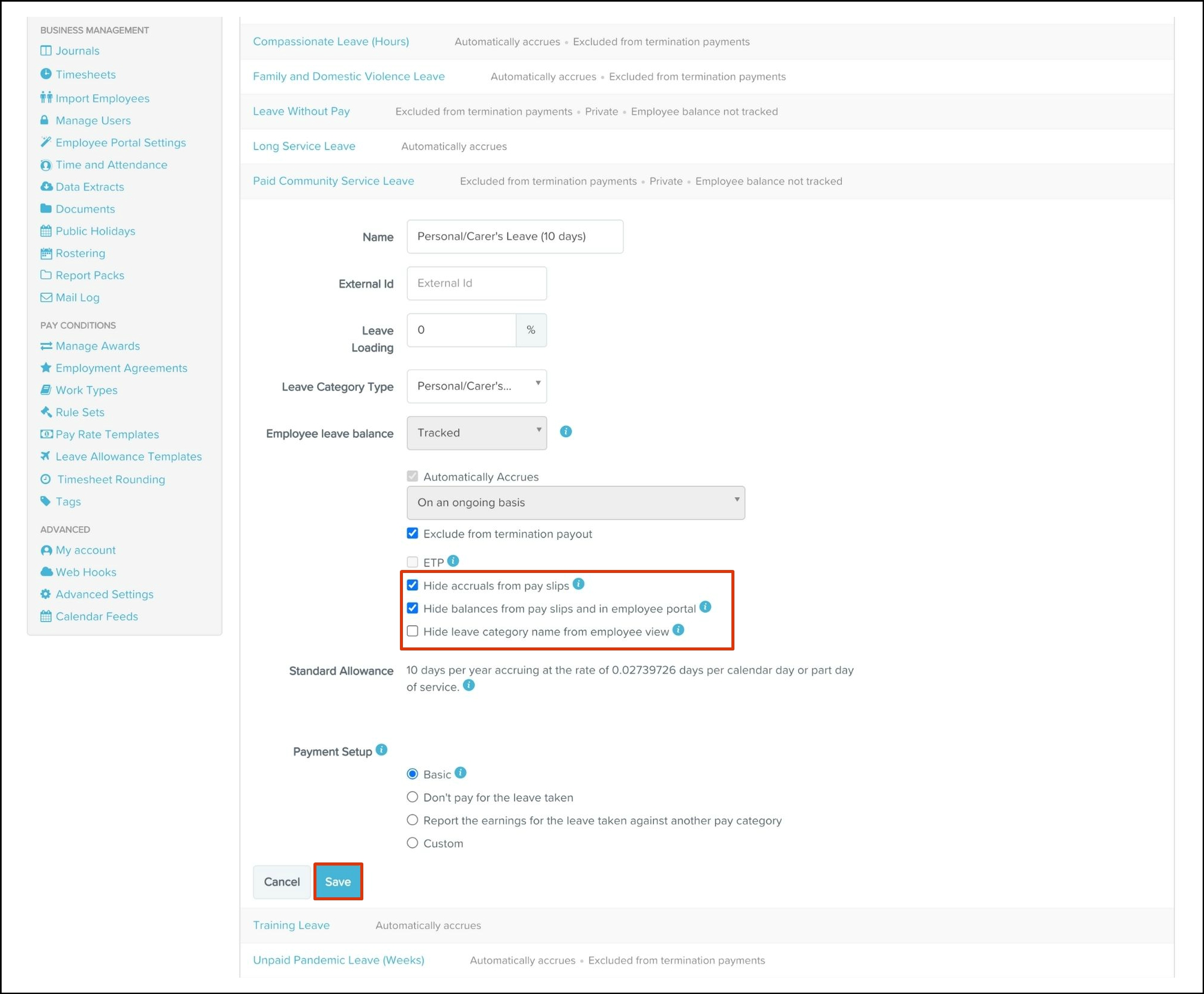The width and height of the screenshot is (1204, 994).
Task: Click info icon beside Basic payment option
Action: (x=461, y=773)
